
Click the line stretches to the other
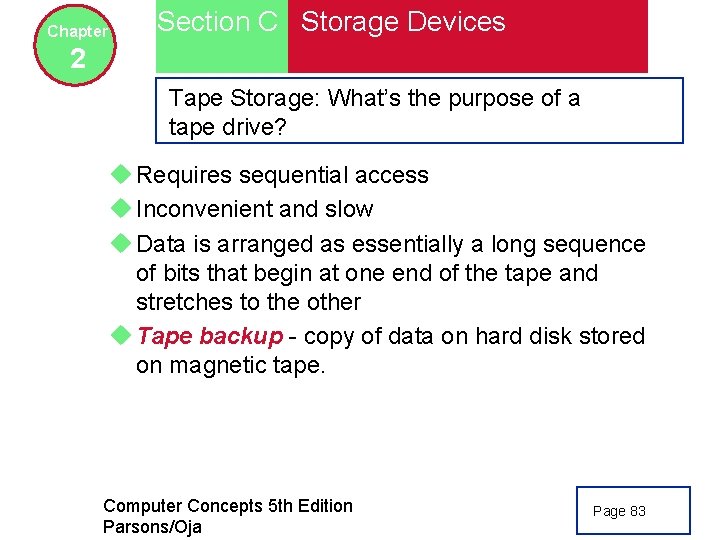[248, 302]
